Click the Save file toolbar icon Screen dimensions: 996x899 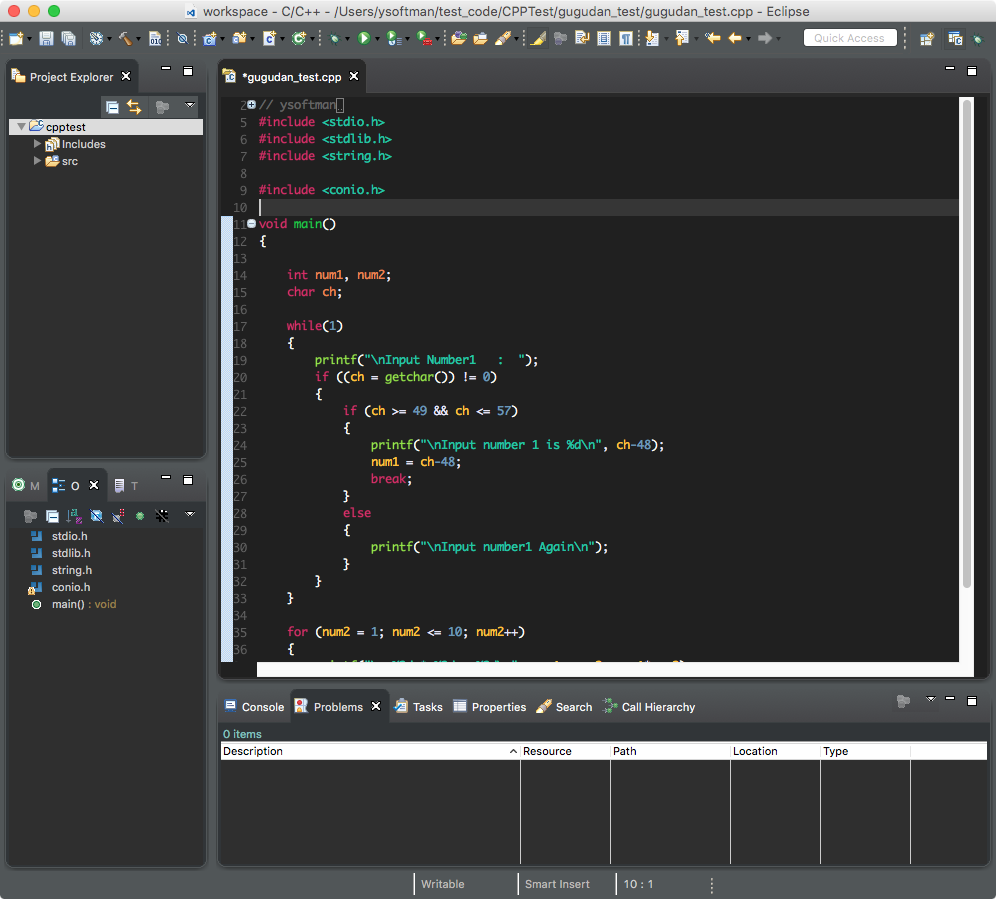point(46,38)
